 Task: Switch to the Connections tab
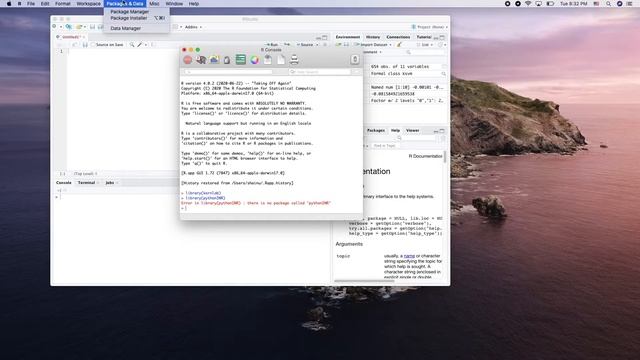click(x=398, y=37)
